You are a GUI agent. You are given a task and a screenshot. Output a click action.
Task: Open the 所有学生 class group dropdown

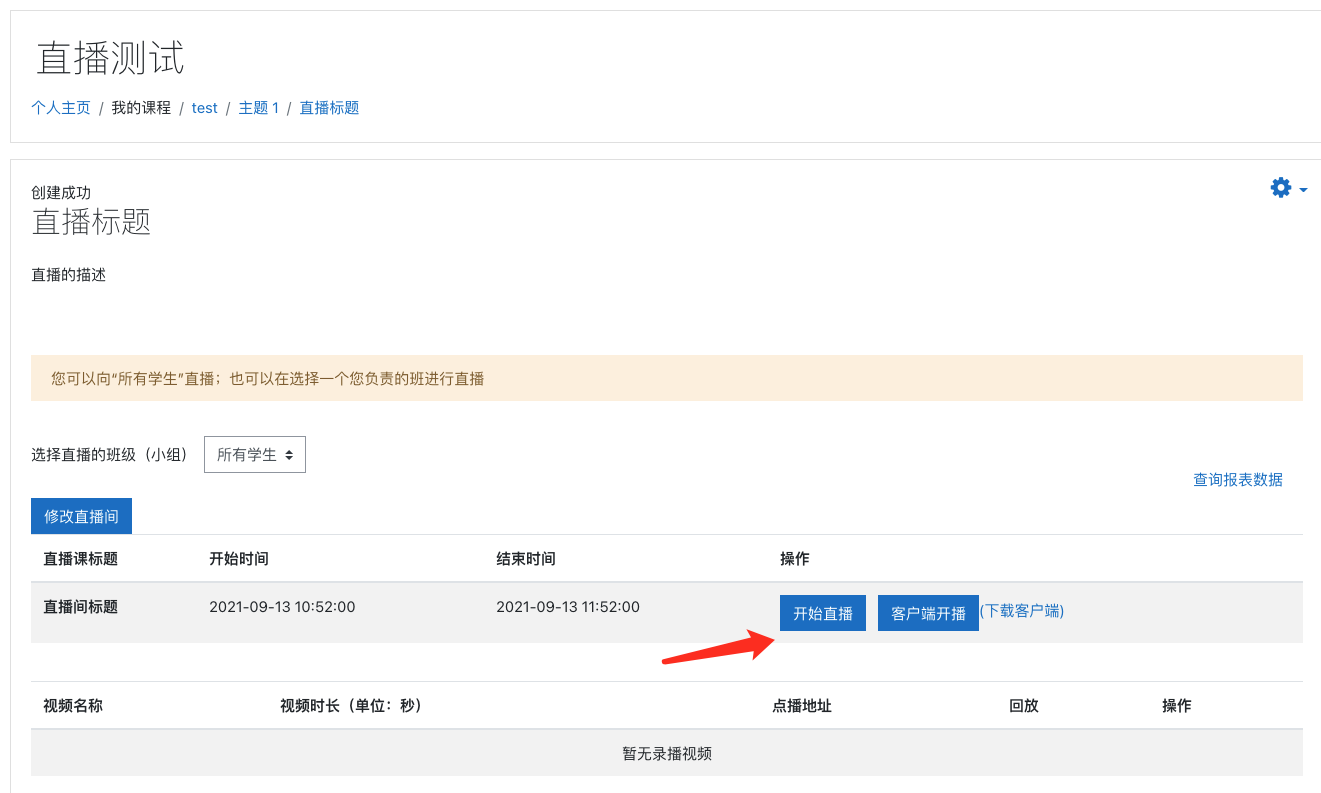(255, 454)
